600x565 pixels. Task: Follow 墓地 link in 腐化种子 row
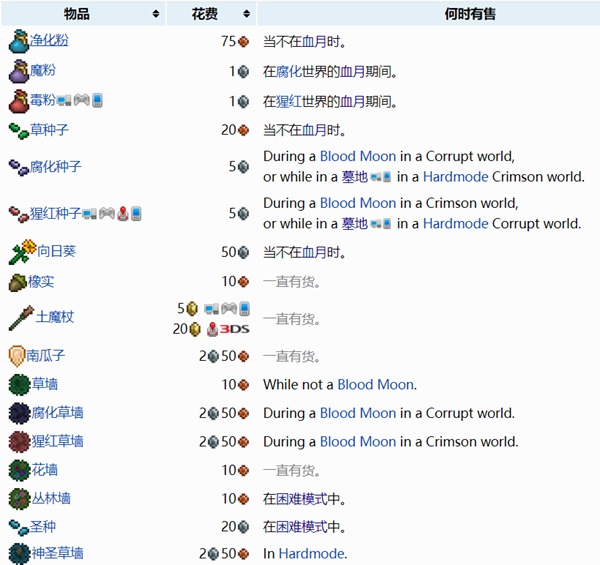coord(355,177)
